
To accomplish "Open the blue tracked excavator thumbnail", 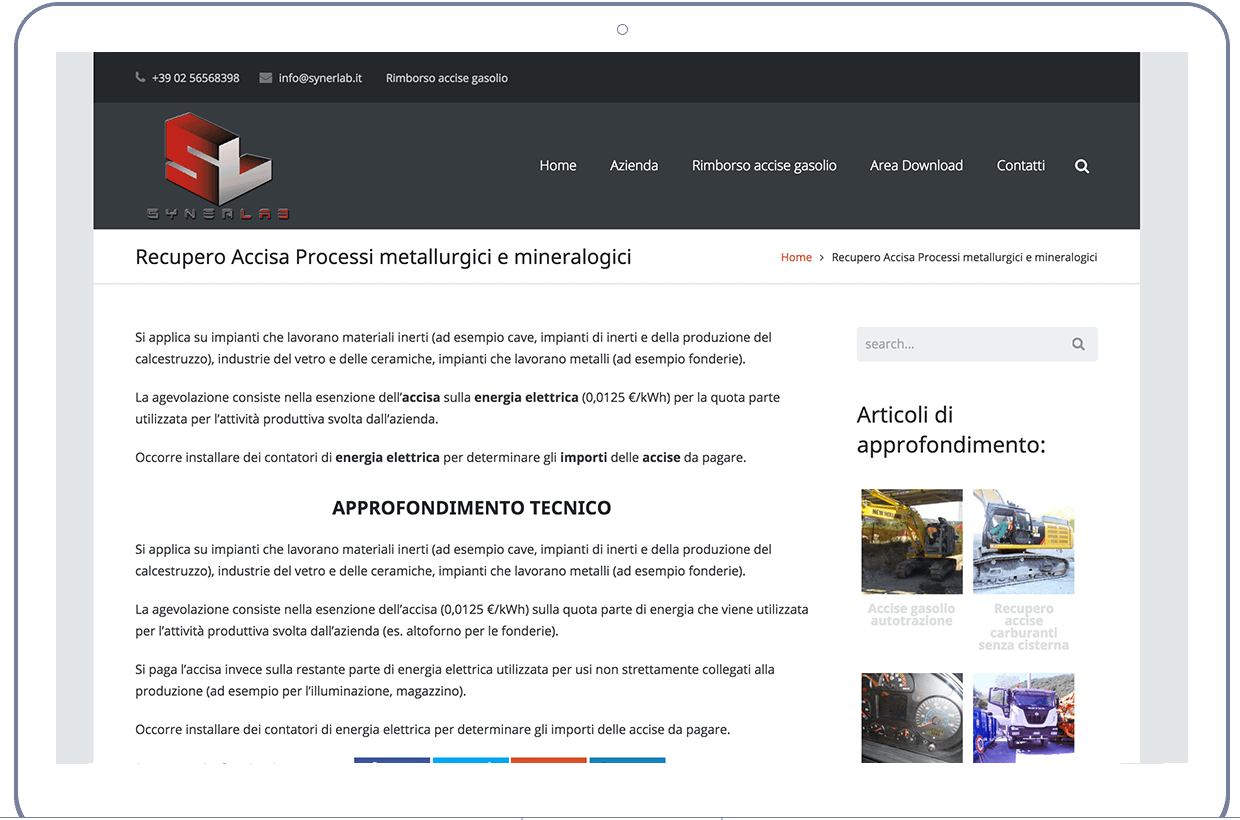I will pos(1023,541).
